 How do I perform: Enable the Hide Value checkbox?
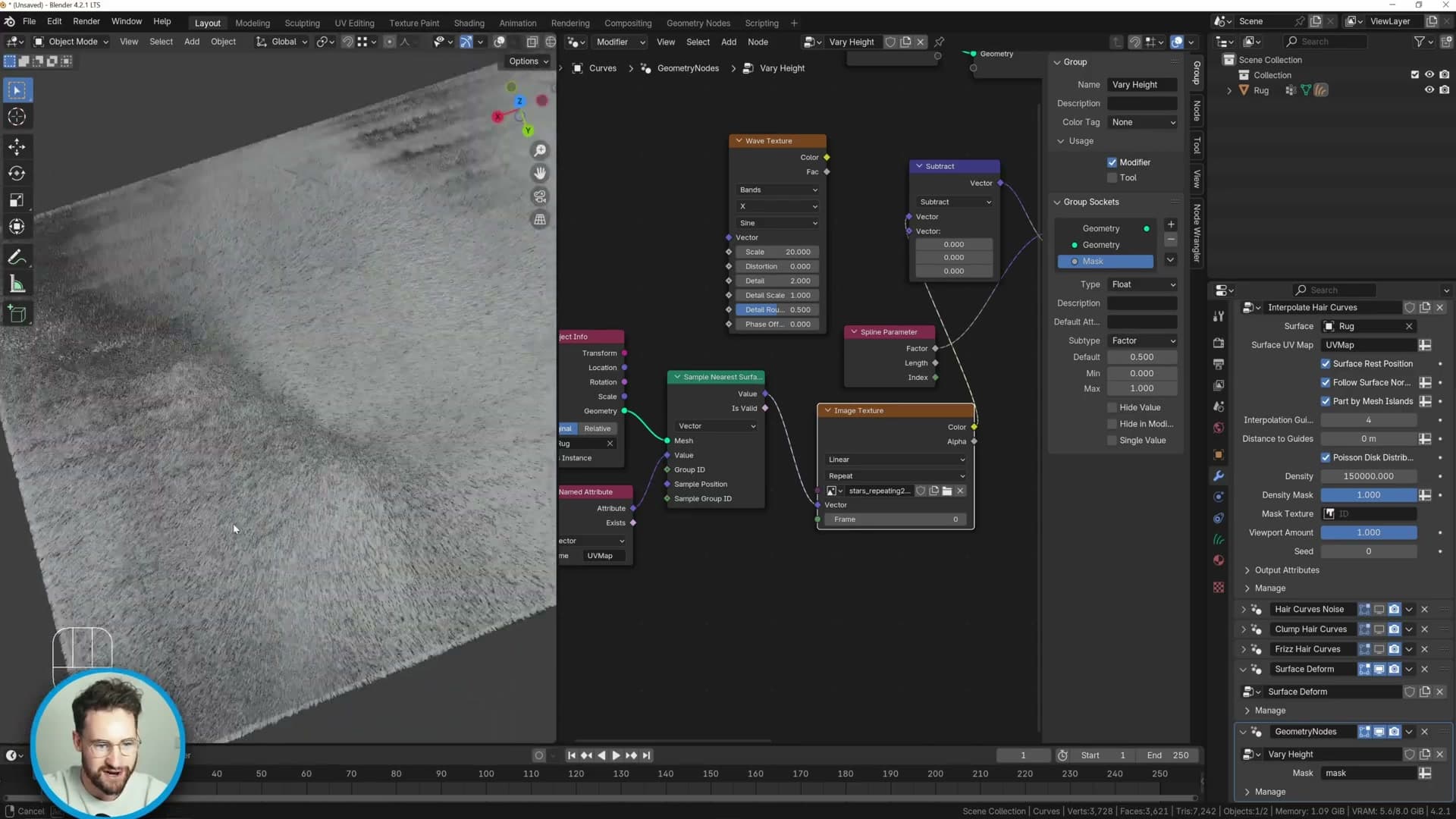[x=1112, y=408]
